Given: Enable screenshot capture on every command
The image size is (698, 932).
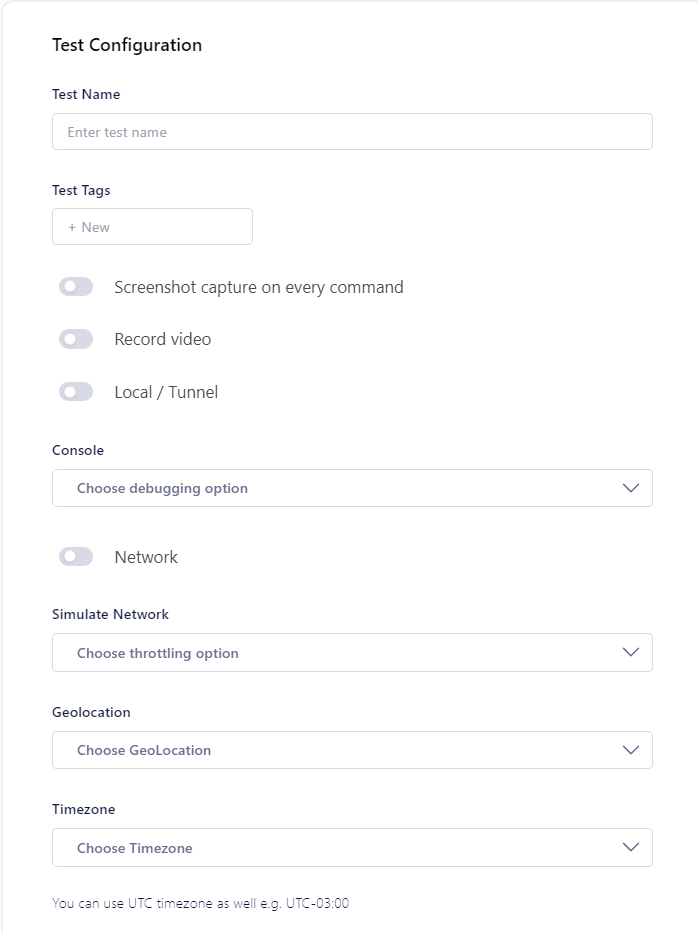Looking at the screenshot, I should coord(76,286).
